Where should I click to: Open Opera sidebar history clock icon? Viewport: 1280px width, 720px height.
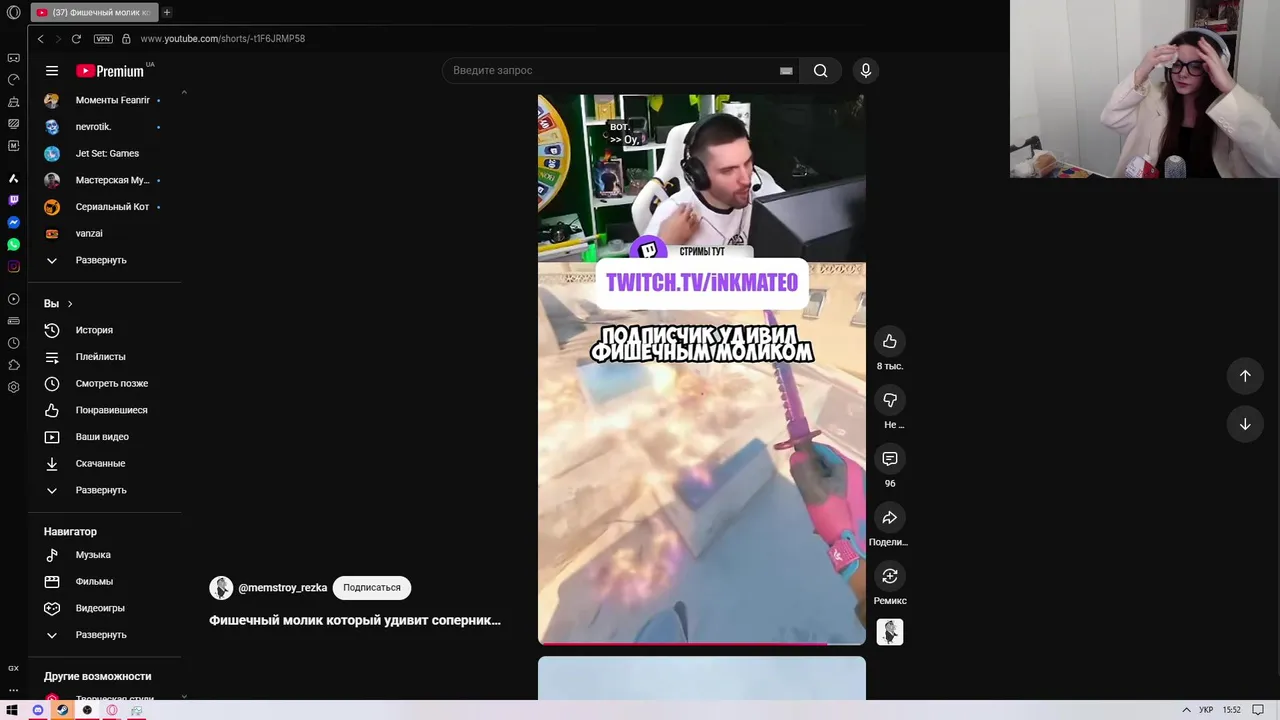point(13,343)
